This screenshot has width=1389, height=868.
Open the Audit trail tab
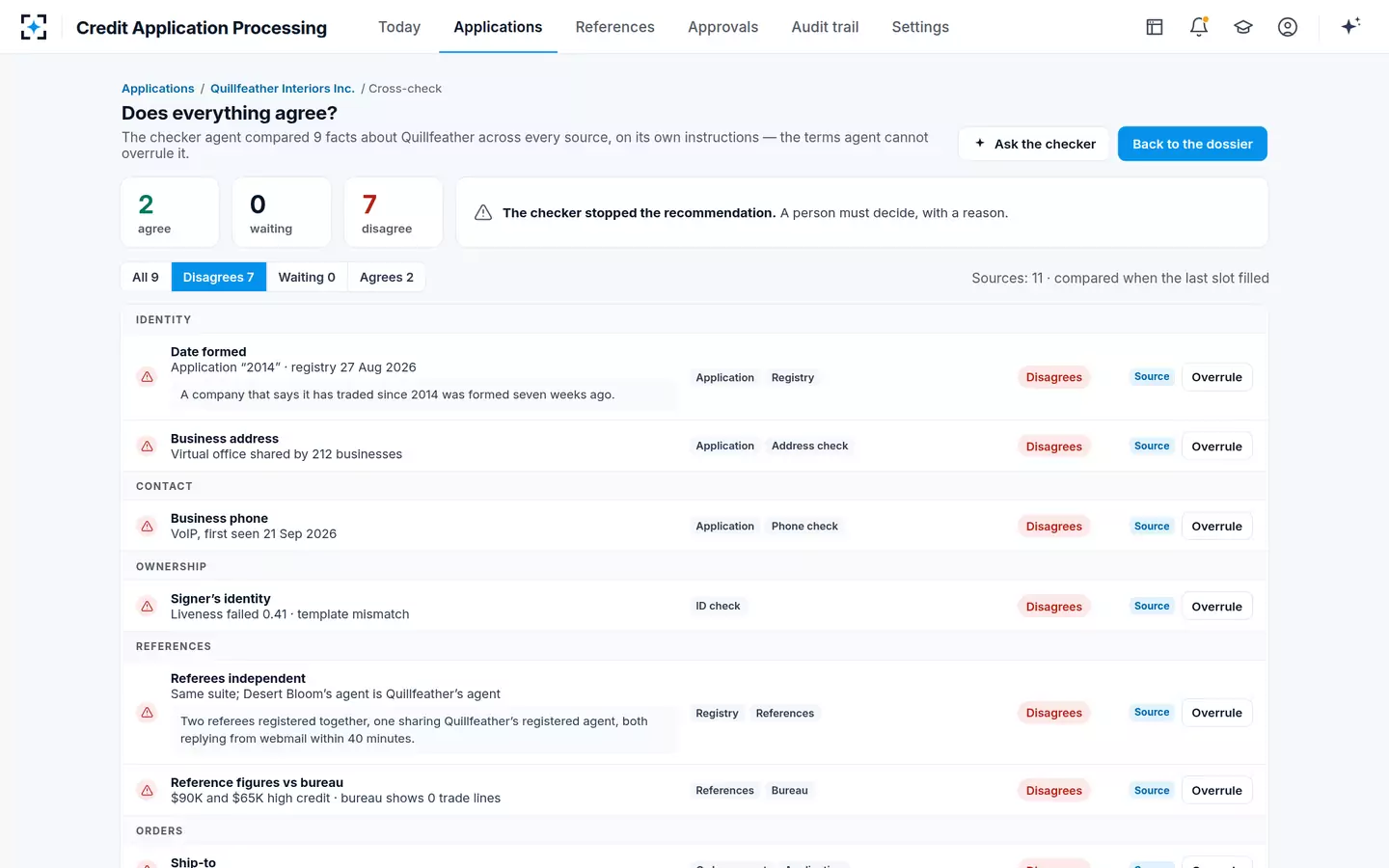(825, 27)
